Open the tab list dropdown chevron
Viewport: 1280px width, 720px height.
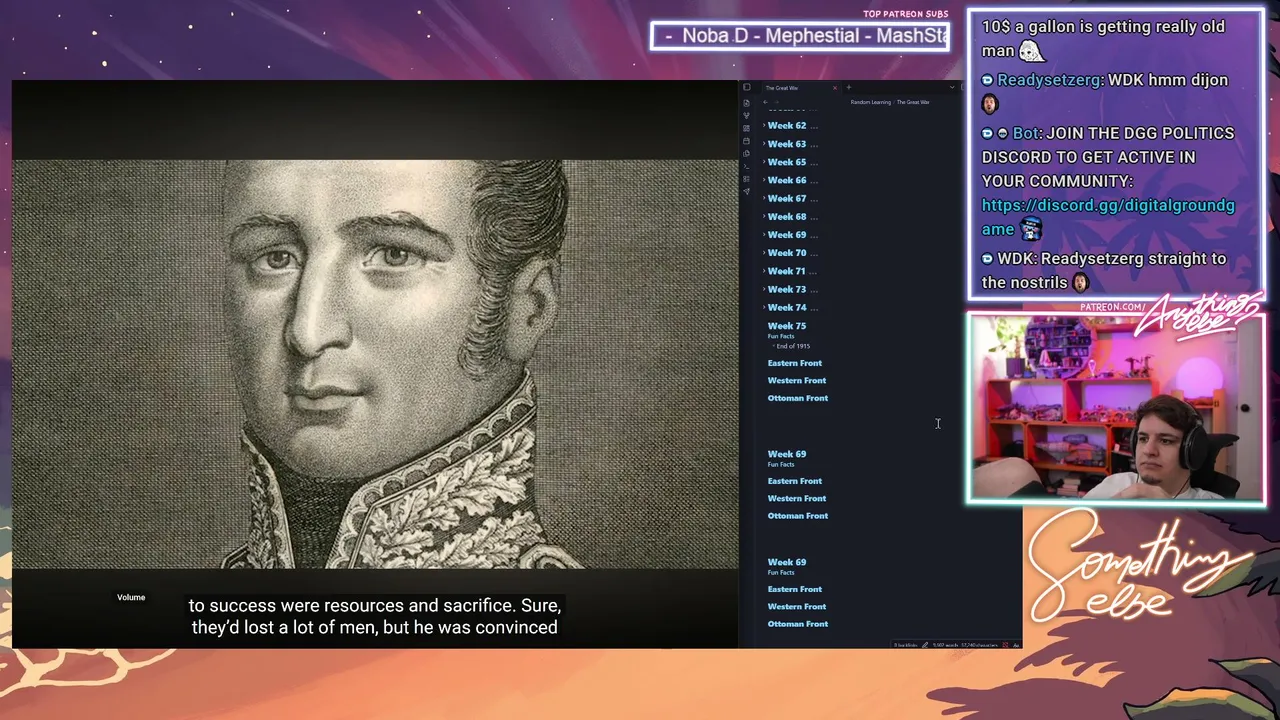(952, 88)
